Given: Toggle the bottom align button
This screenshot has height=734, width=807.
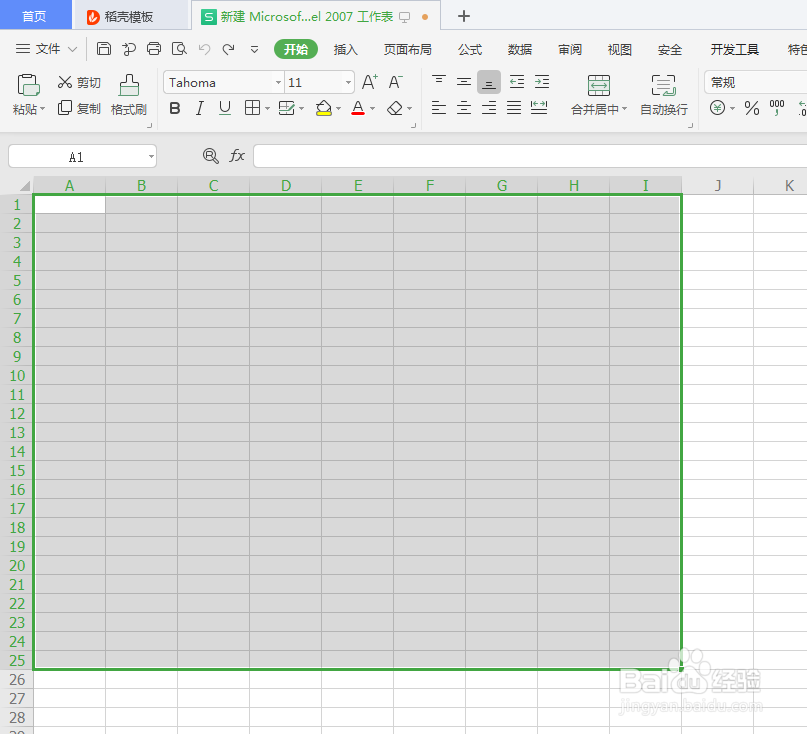Looking at the screenshot, I should [489, 82].
